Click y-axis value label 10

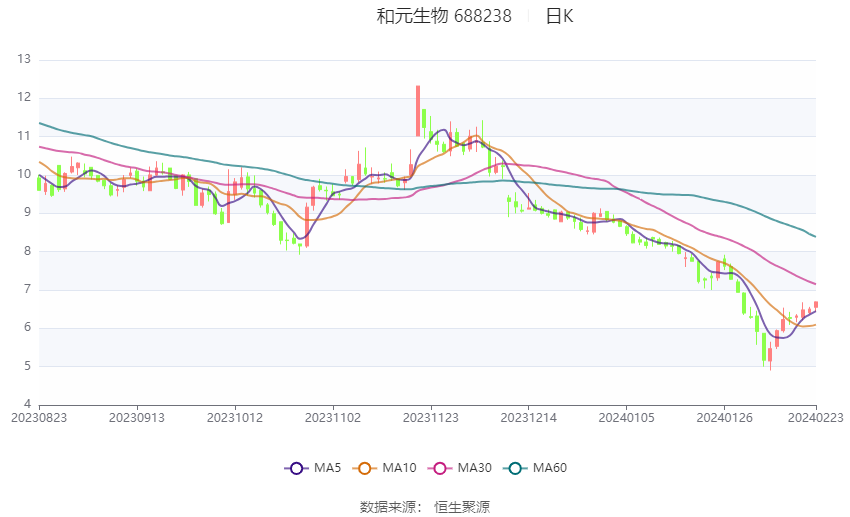pyautogui.click(x=24, y=174)
